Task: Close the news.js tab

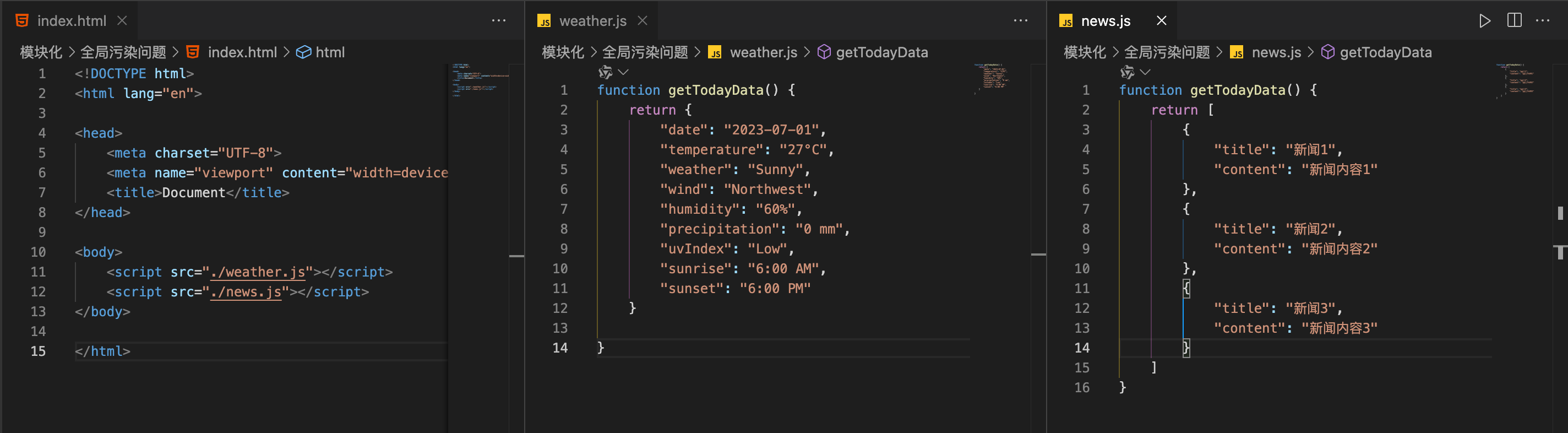Action: coord(1161,21)
